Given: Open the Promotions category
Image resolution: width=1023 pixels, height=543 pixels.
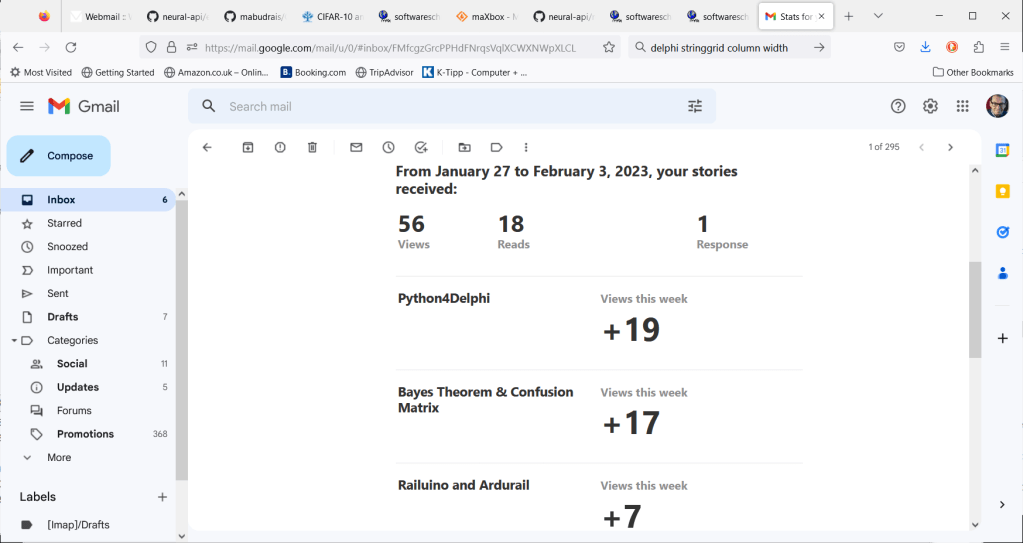Looking at the screenshot, I should pos(85,434).
